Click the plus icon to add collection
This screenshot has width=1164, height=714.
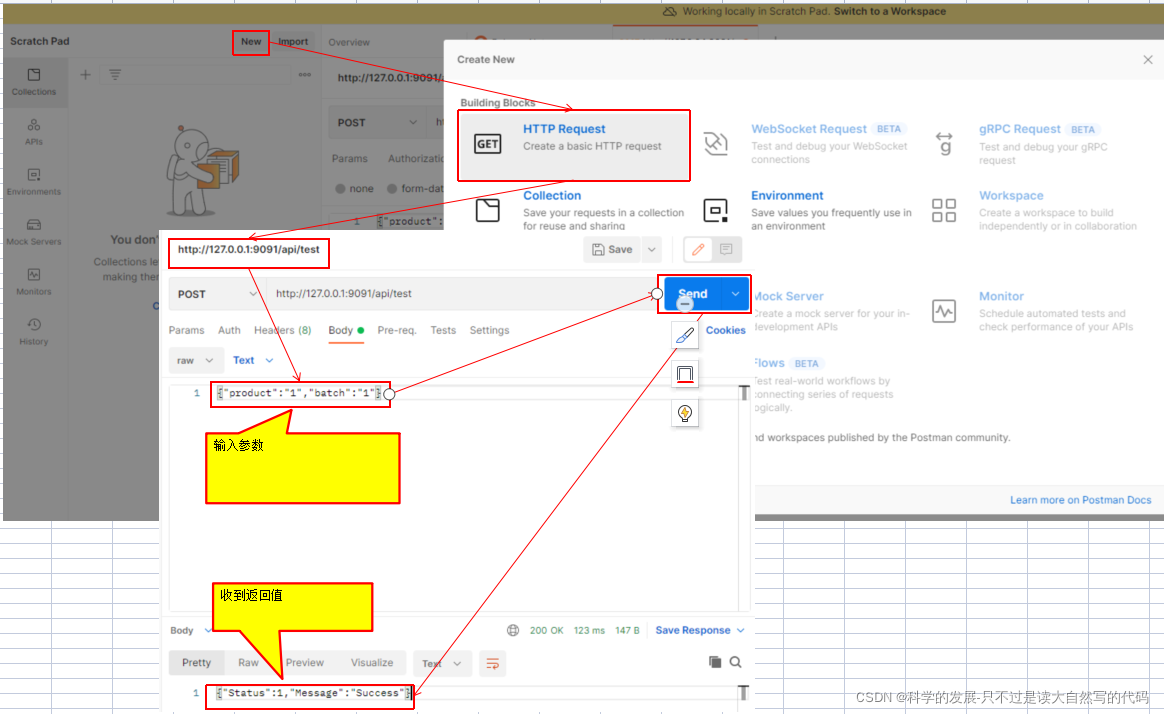[85, 74]
